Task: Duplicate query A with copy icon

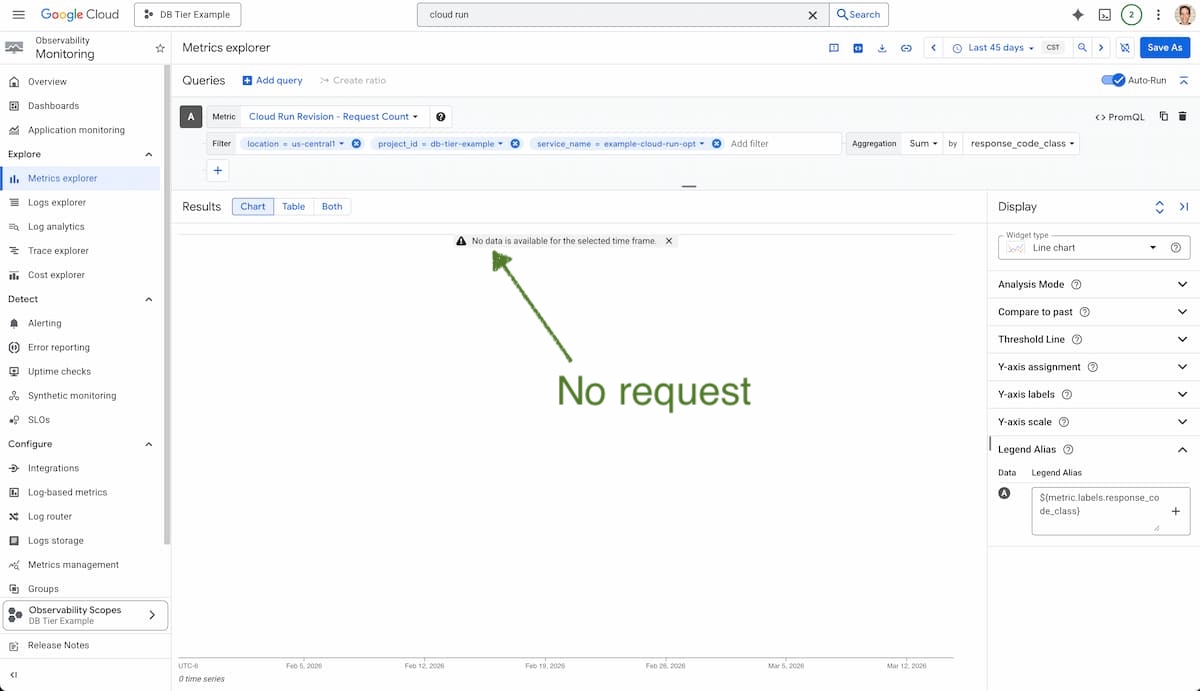Action: pyautogui.click(x=1163, y=117)
